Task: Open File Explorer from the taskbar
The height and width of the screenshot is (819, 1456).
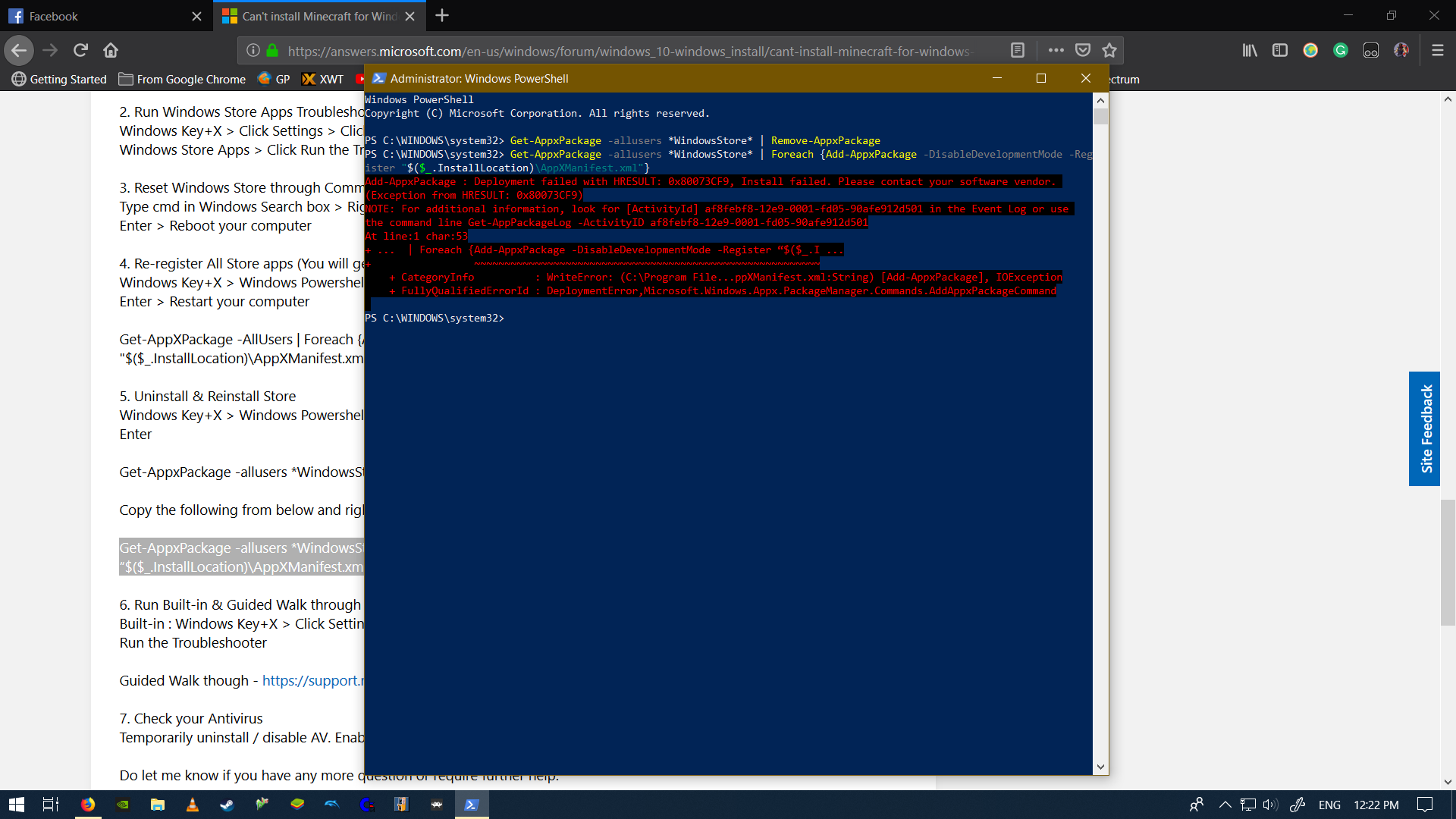Action: pos(158,805)
